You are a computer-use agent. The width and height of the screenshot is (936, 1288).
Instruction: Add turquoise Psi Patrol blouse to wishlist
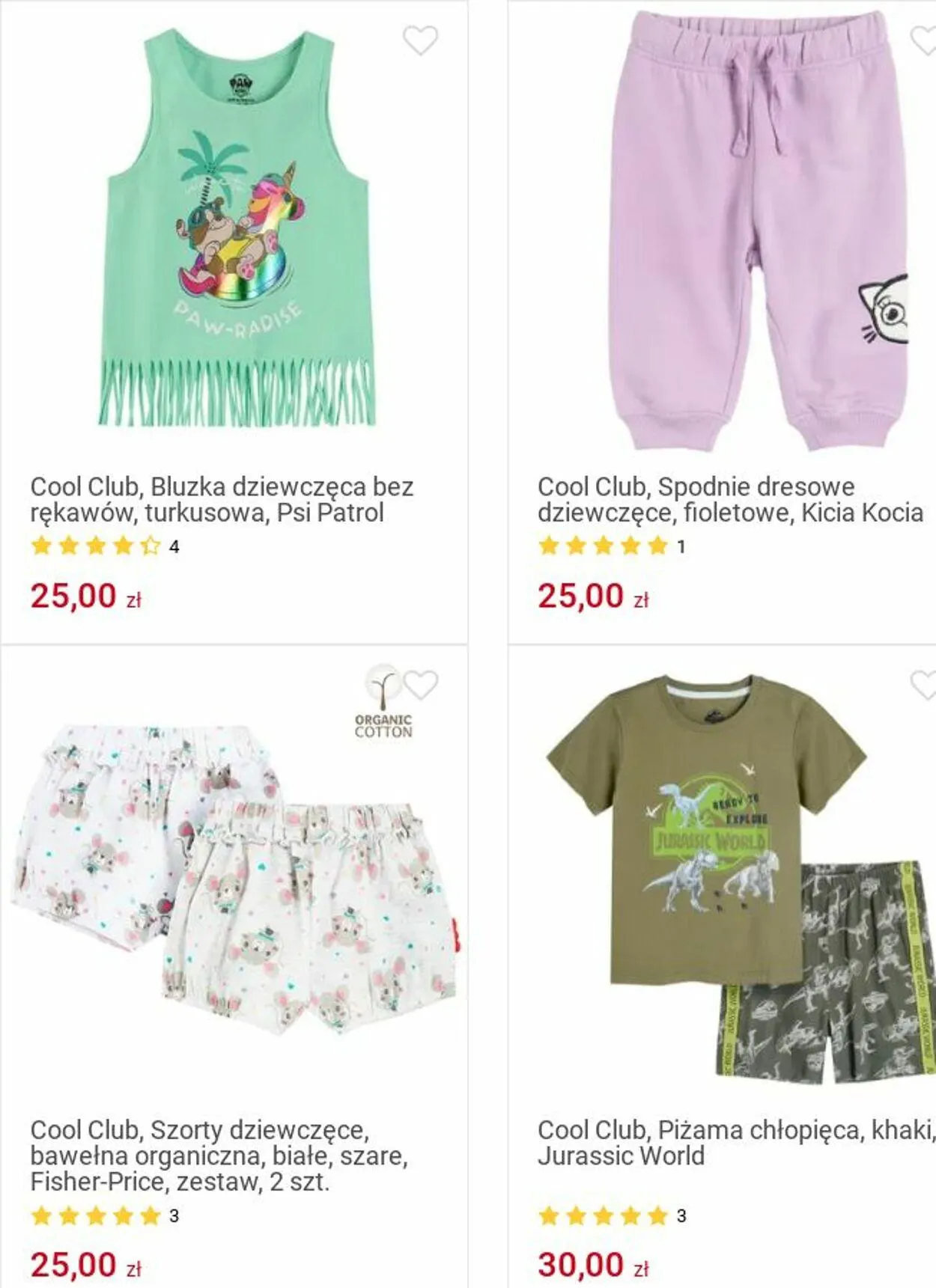point(420,40)
